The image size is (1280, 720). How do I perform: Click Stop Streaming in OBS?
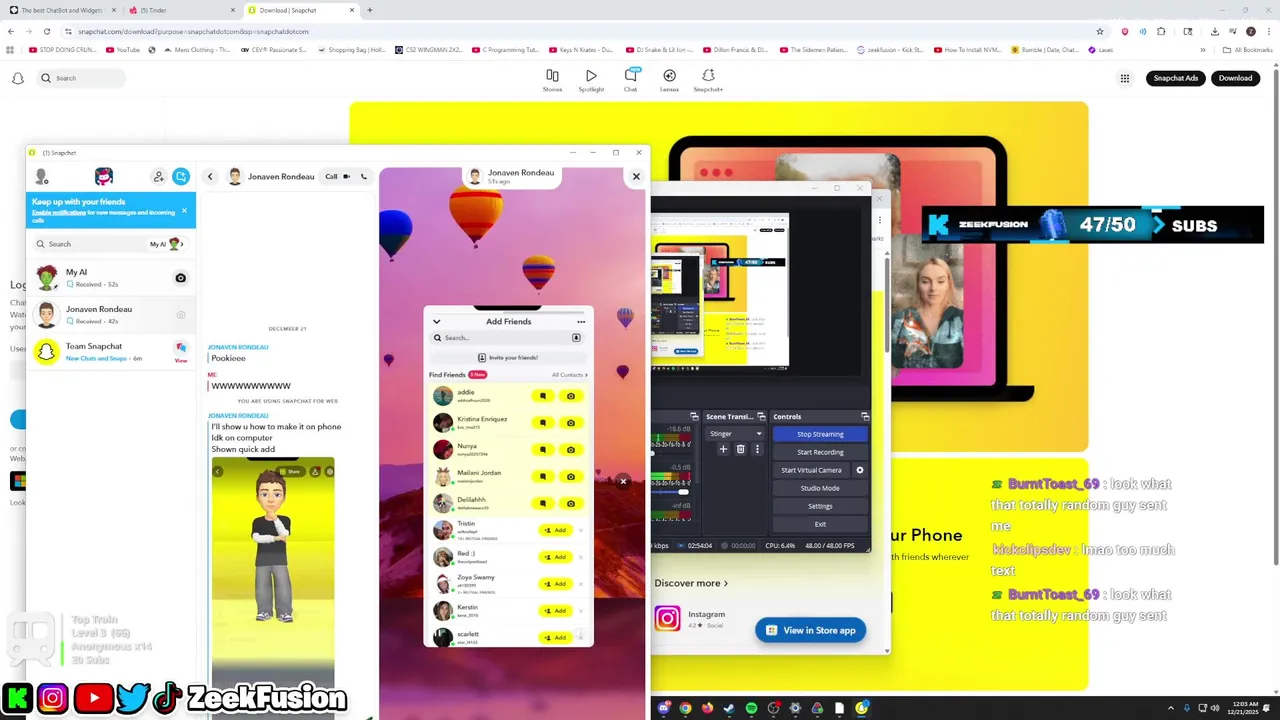coord(820,434)
